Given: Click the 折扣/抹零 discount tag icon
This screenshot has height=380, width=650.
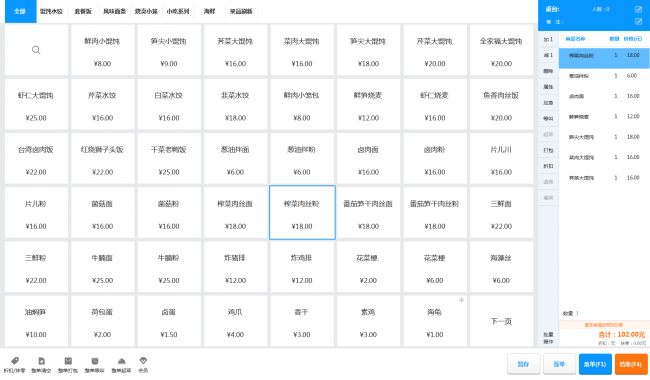Looking at the screenshot, I should 15,361.
